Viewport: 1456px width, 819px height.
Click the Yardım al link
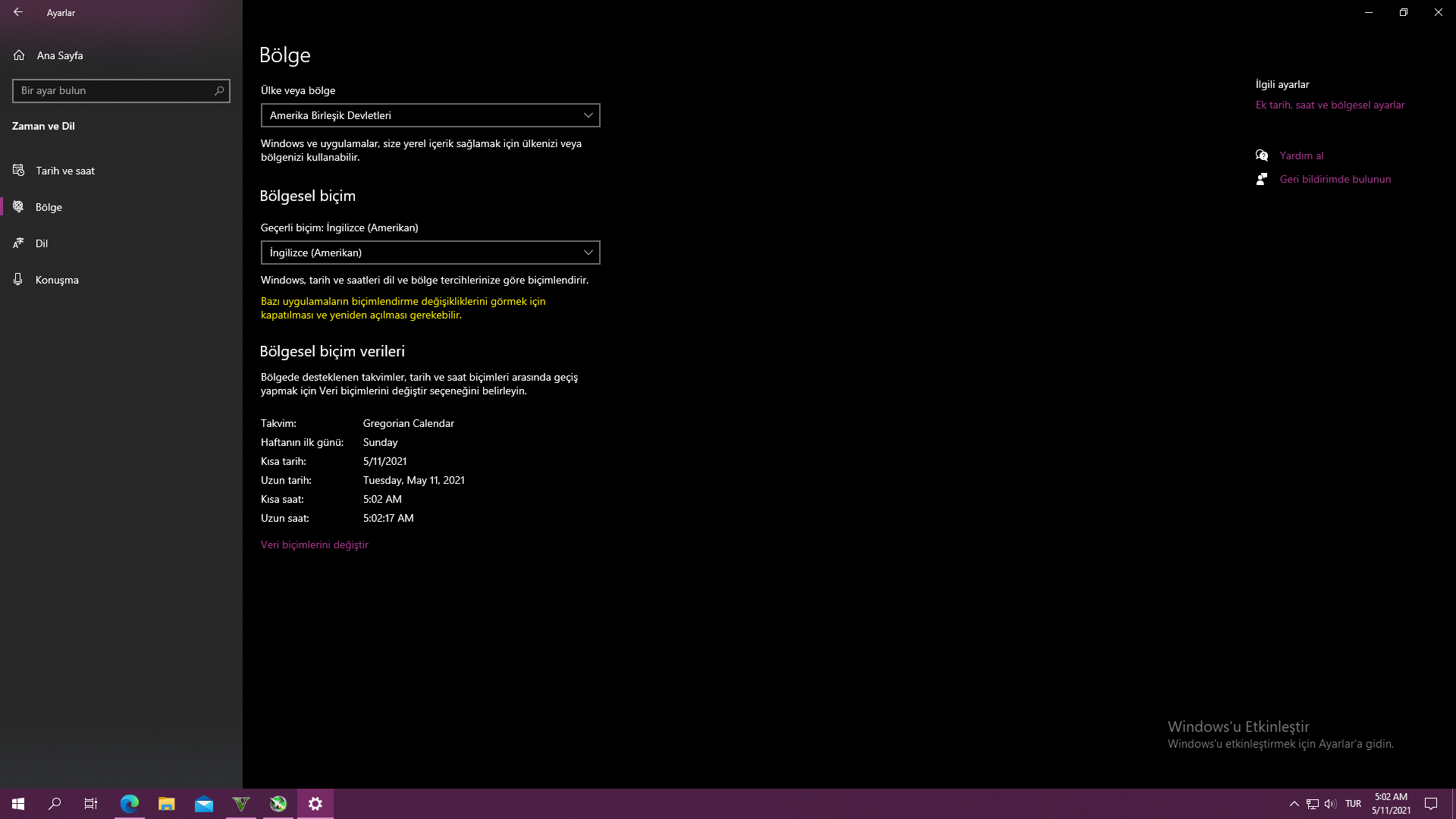(x=1301, y=155)
